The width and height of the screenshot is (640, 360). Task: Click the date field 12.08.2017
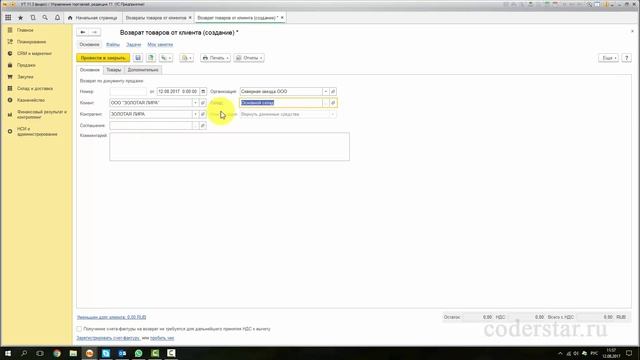point(178,91)
